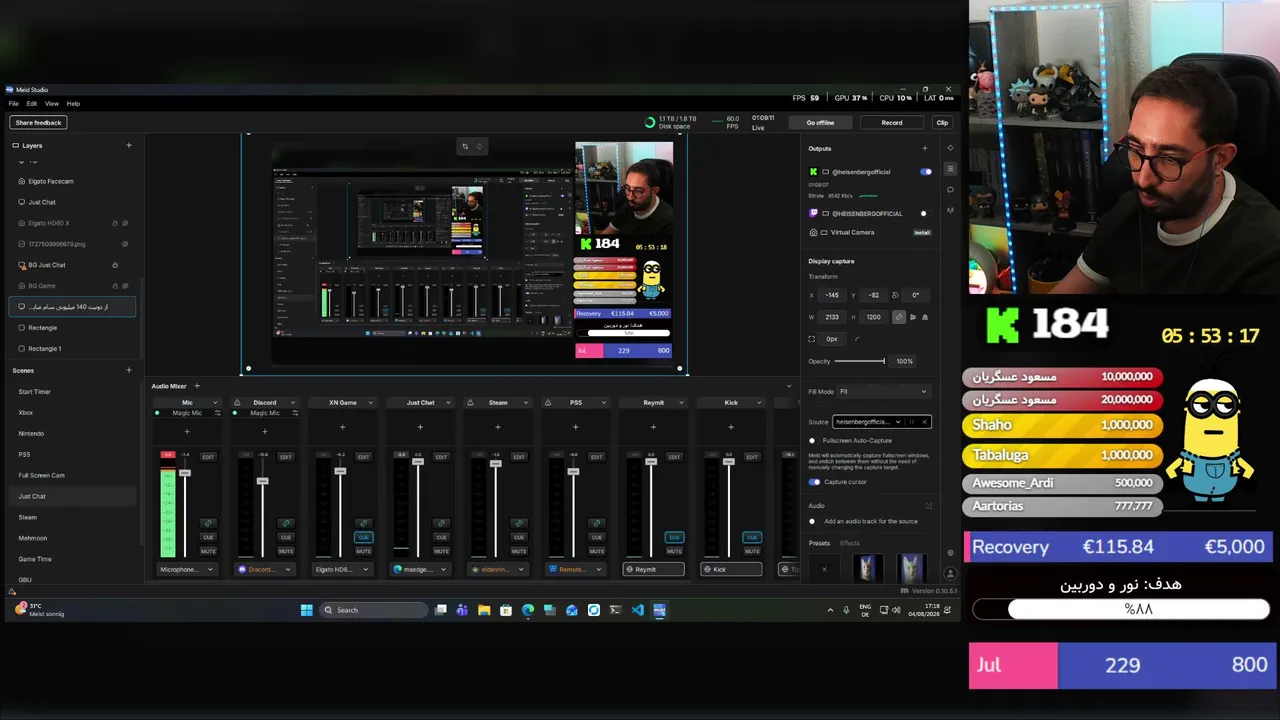Link the Just Chat channel audio
The width and height of the screenshot is (1280, 720).
[x=441, y=523]
